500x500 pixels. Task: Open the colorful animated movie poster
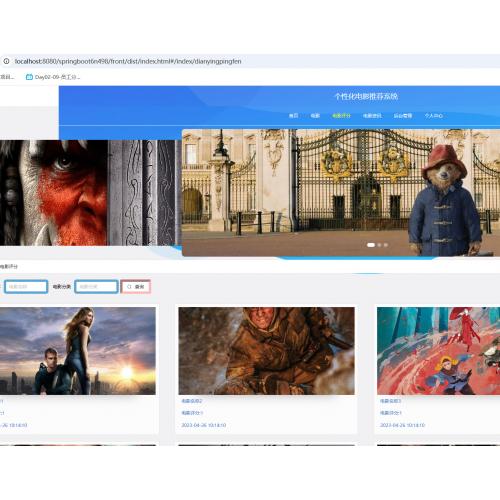pyautogui.click(x=438, y=351)
